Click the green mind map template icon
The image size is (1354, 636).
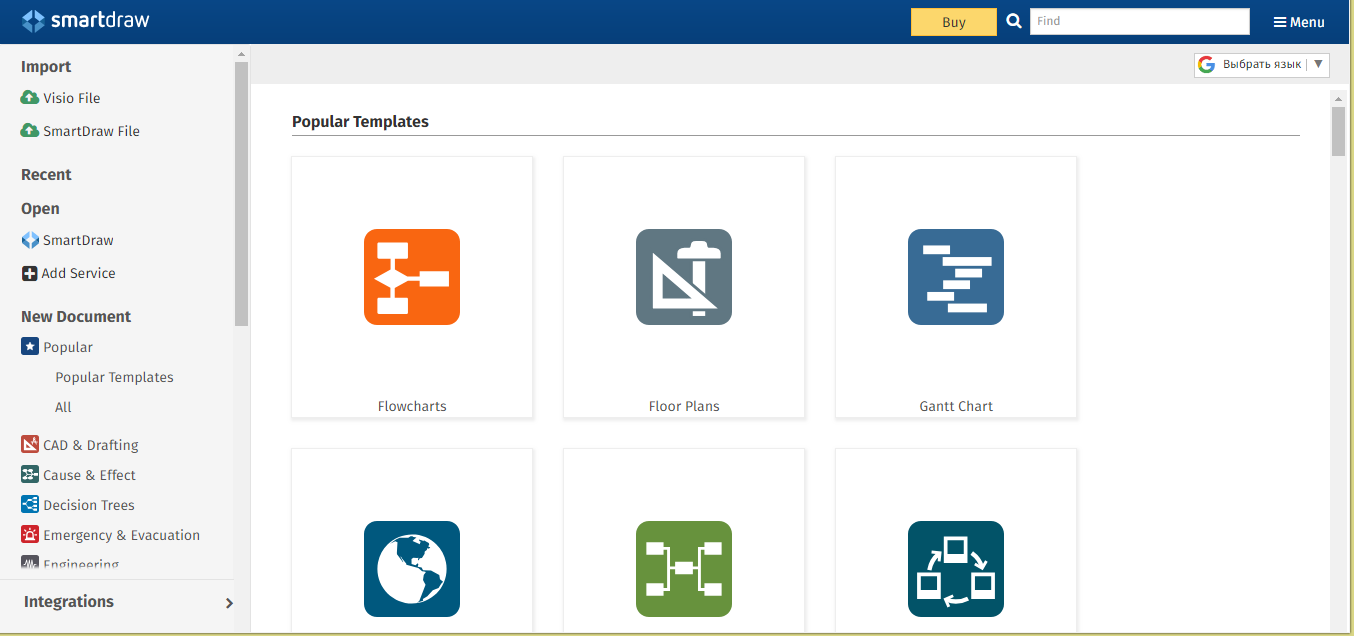684,569
